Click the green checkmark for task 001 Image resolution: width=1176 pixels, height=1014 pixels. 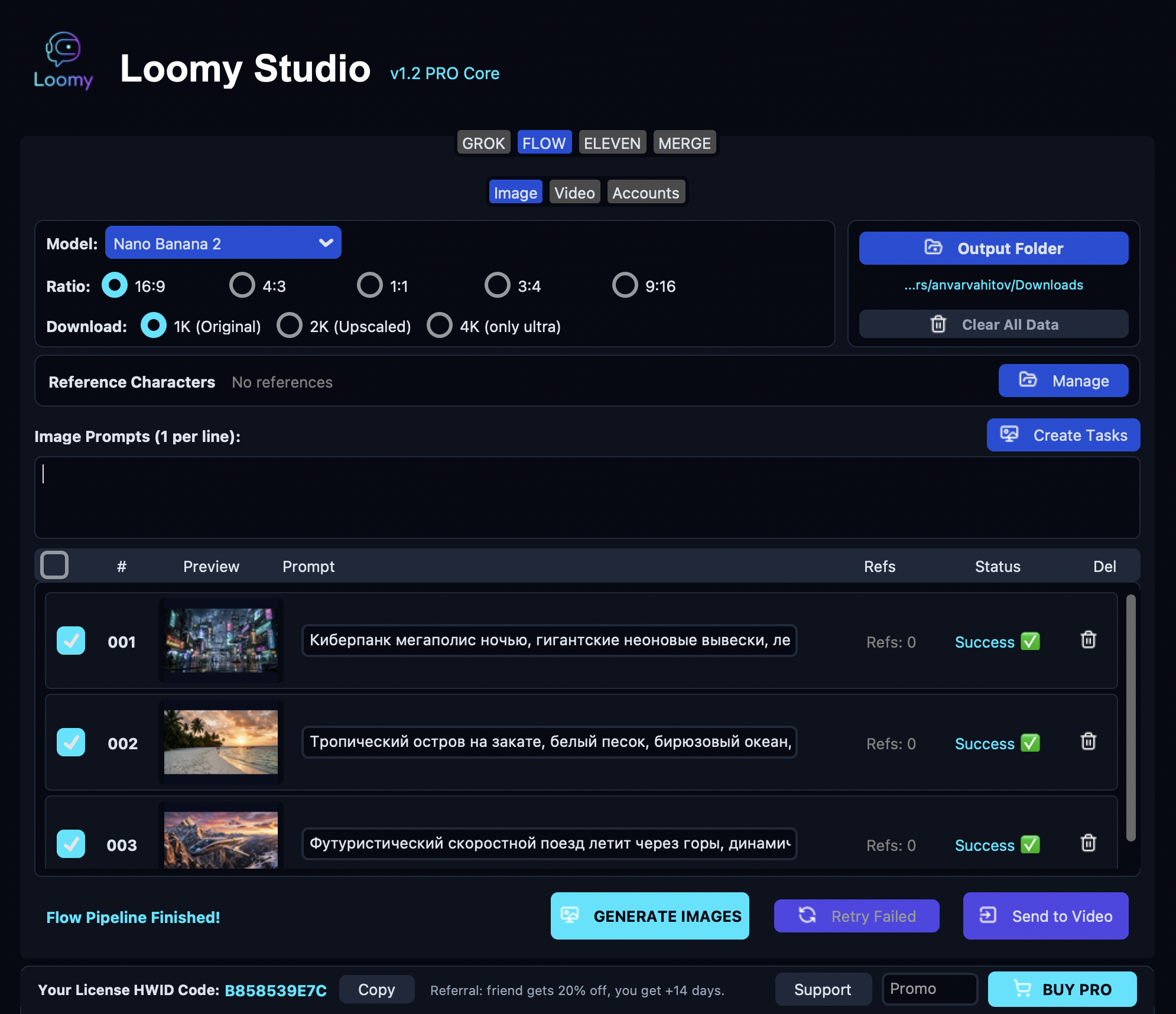(1031, 642)
